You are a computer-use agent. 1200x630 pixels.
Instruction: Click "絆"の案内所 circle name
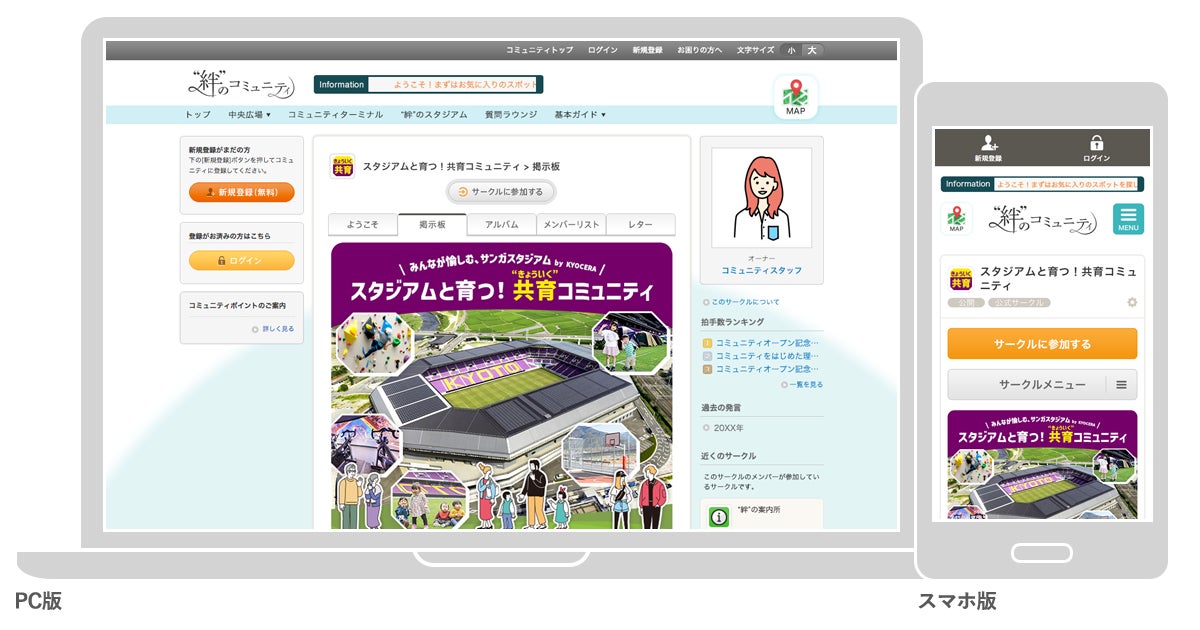(759, 511)
